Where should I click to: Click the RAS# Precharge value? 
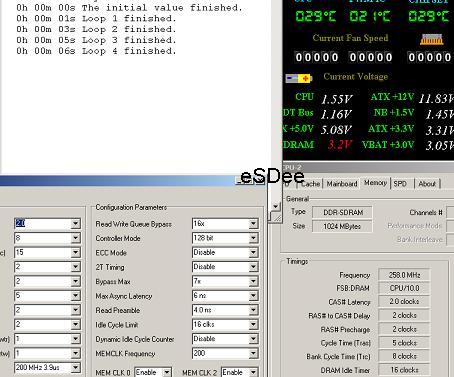(404, 329)
